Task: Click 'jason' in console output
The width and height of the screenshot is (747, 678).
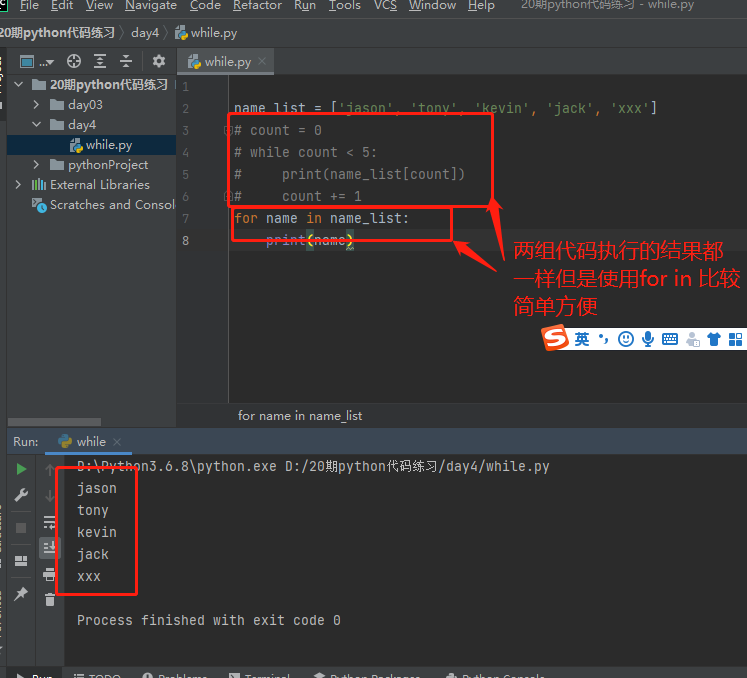Action: [x=97, y=488]
